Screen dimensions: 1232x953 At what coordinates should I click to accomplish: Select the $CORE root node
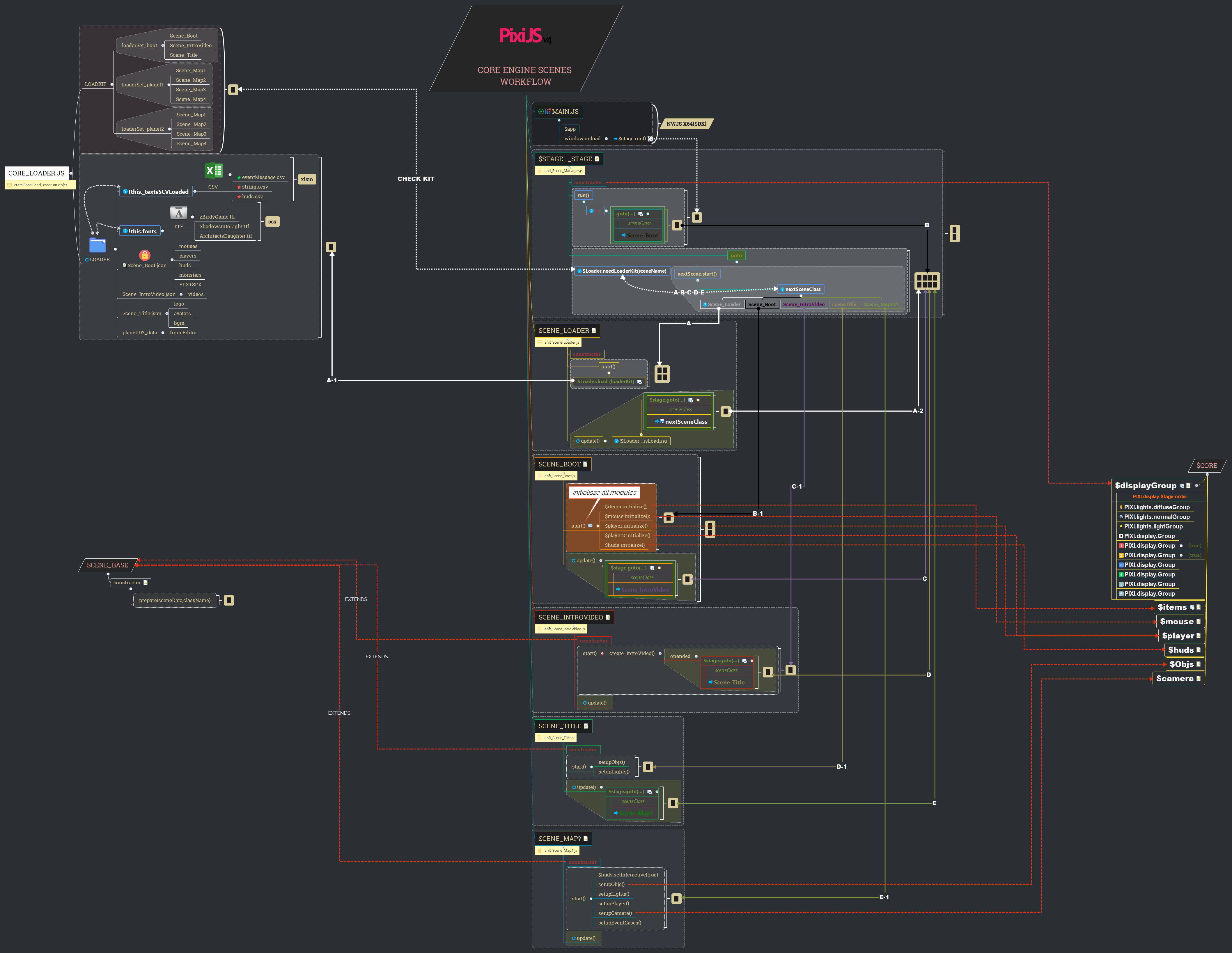coord(1207,466)
